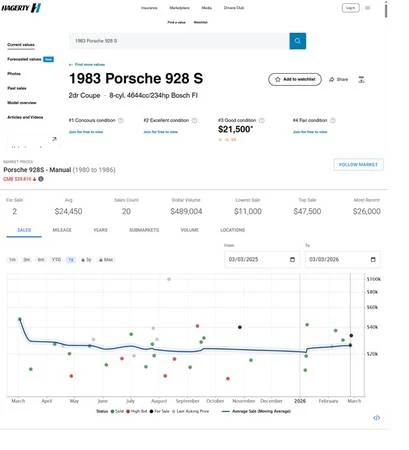
Task: Click the From date input 03/03/2025
Action: pyautogui.click(x=262, y=260)
